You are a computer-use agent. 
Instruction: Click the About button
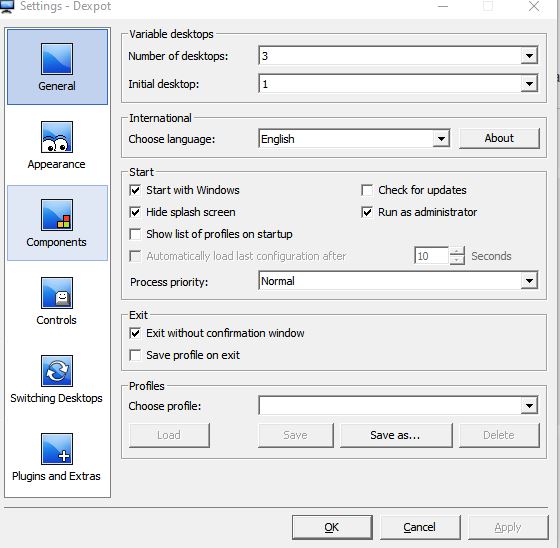(499, 138)
